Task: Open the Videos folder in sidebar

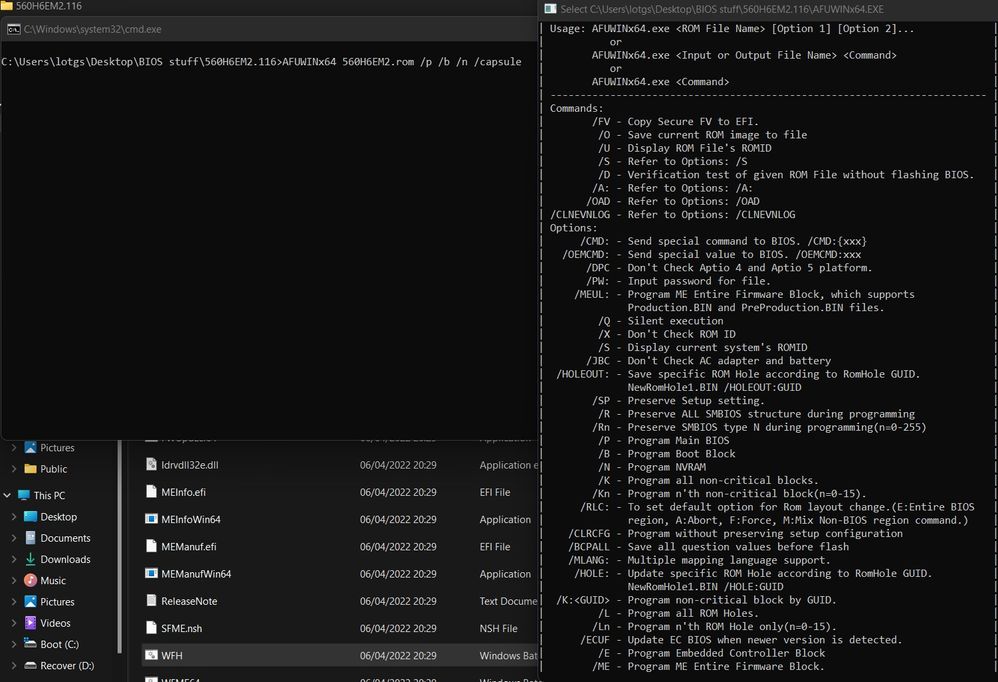Action: click(54, 623)
